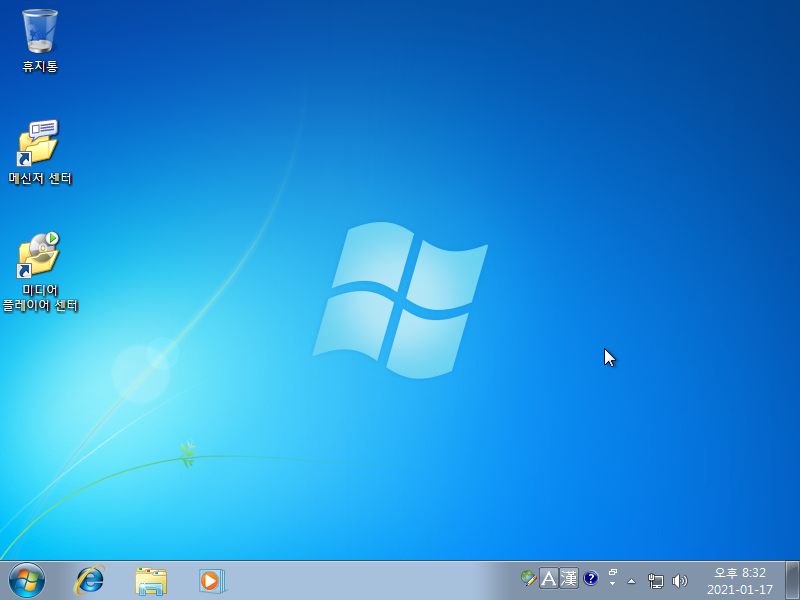Open the language bar help icon
The width and height of the screenshot is (800, 600).
(x=591, y=579)
